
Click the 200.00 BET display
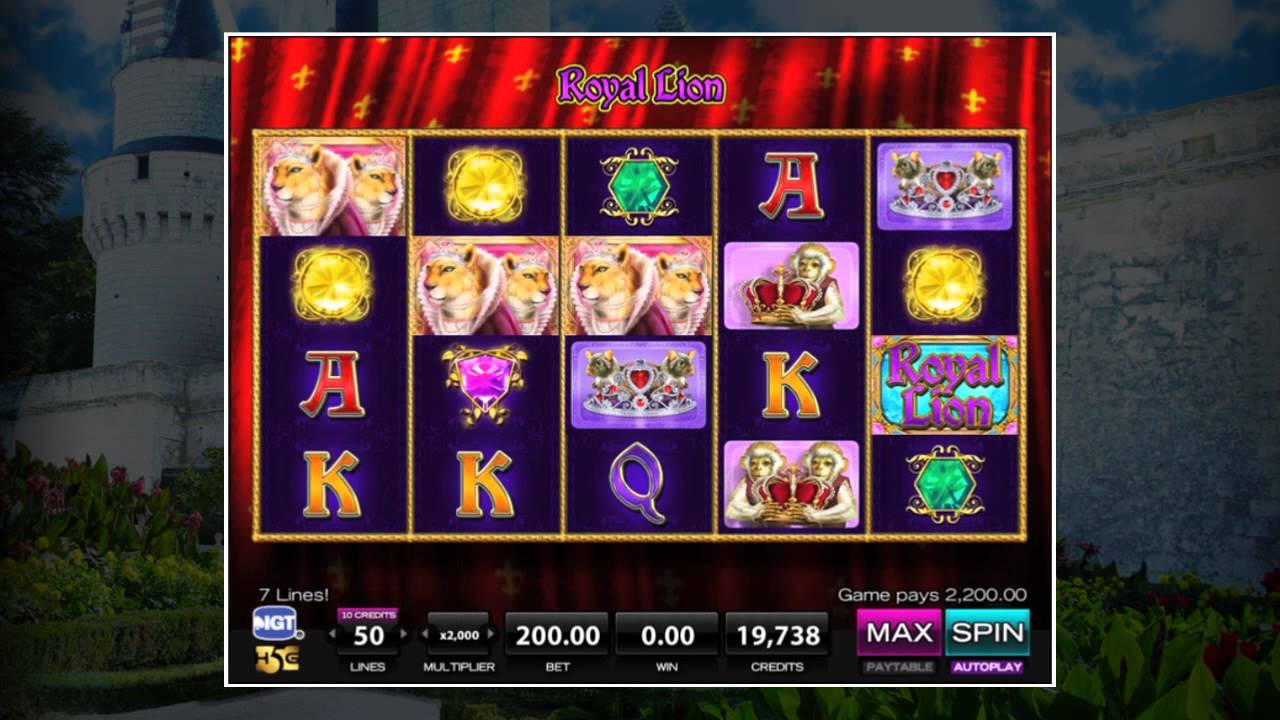click(557, 634)
